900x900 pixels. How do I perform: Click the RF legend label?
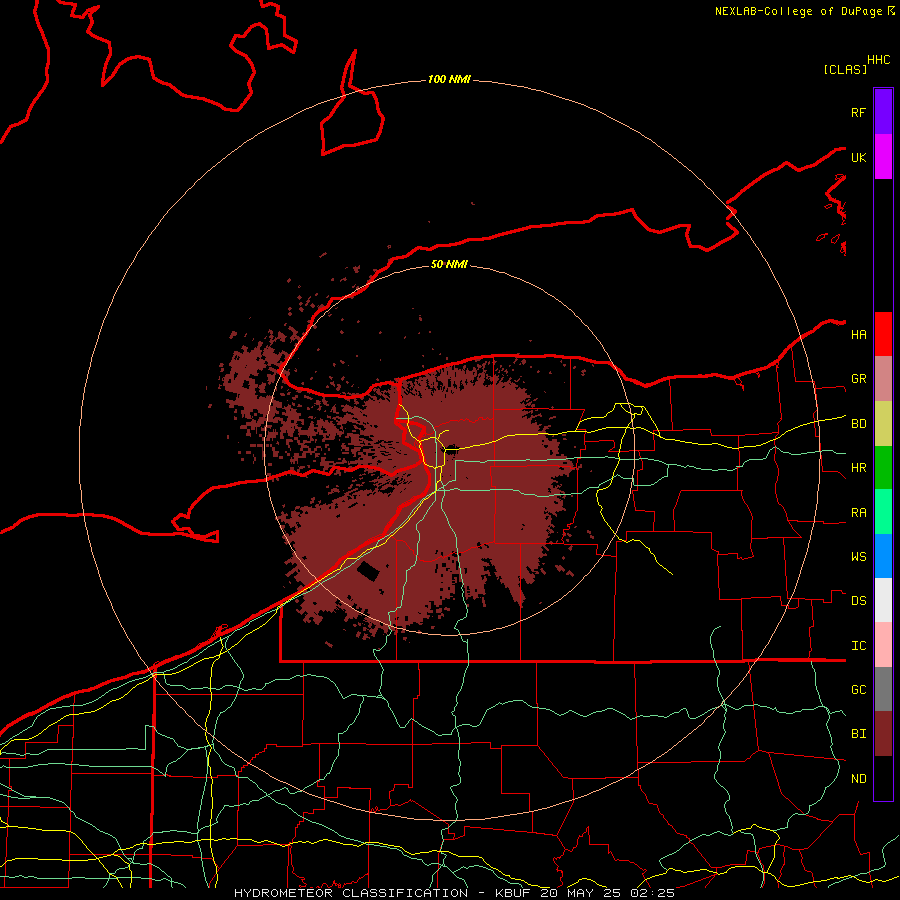[x=858, y=112]
